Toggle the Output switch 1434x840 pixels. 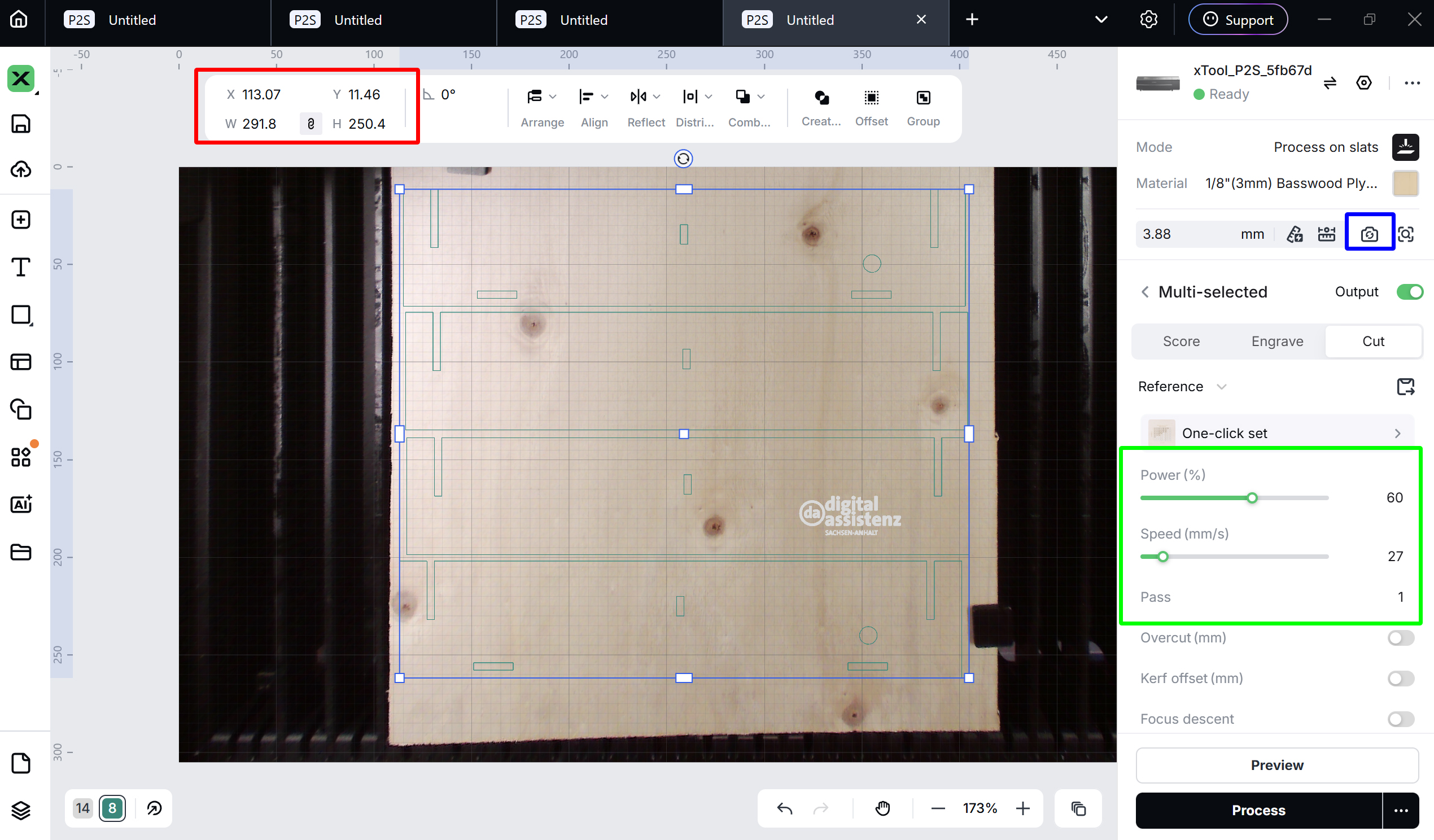(1410, 292)
